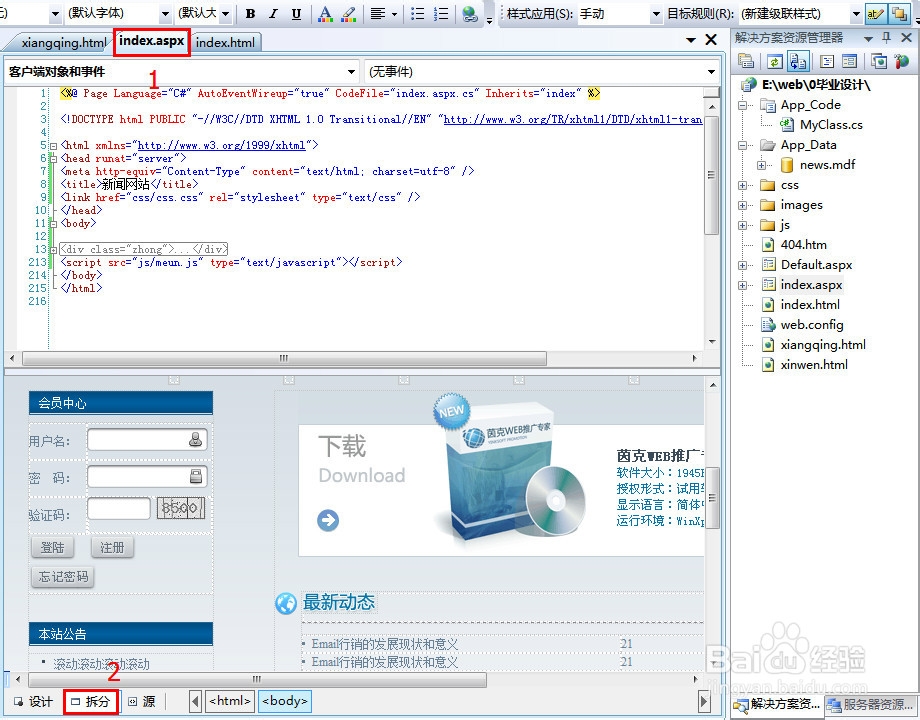Viewport: 920px width, 720px height.
Task: Switch to the xiangqing.html tab
Action: tap(64, 42)
